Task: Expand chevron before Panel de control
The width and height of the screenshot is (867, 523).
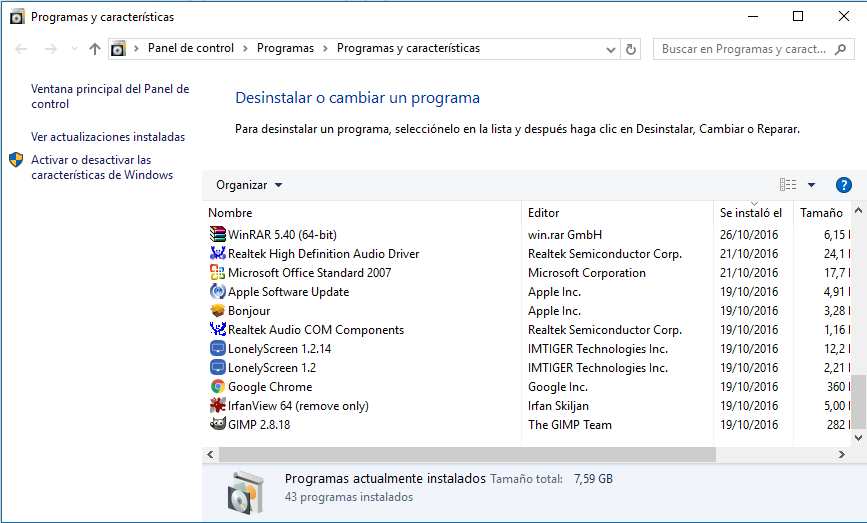Action: tap(136, 49)
